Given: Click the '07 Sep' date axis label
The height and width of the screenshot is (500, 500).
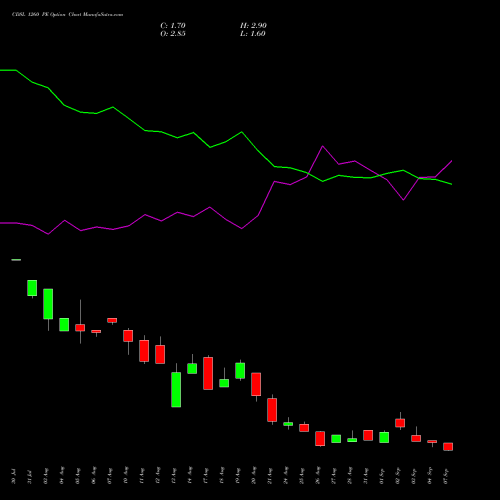Looking at the screenshot, I should tap(446, 475).
